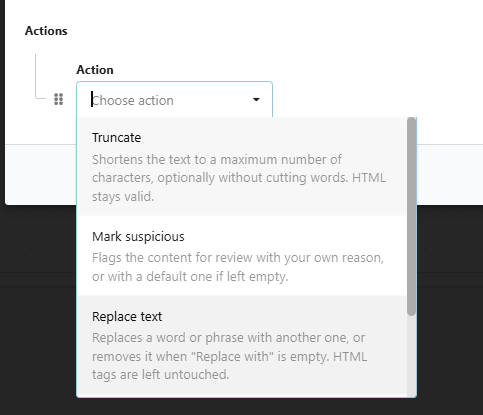Click the drag handle beside Action field

click(x=59, y=99)
